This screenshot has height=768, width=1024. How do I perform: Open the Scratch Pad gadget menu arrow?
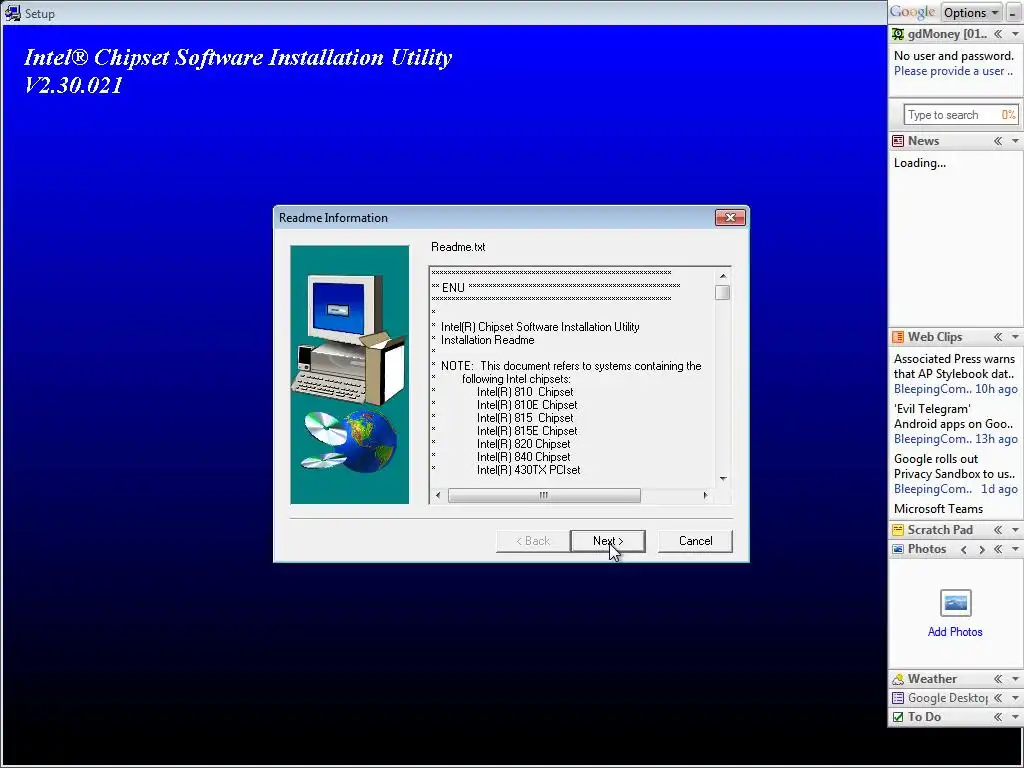(1015, 530)
